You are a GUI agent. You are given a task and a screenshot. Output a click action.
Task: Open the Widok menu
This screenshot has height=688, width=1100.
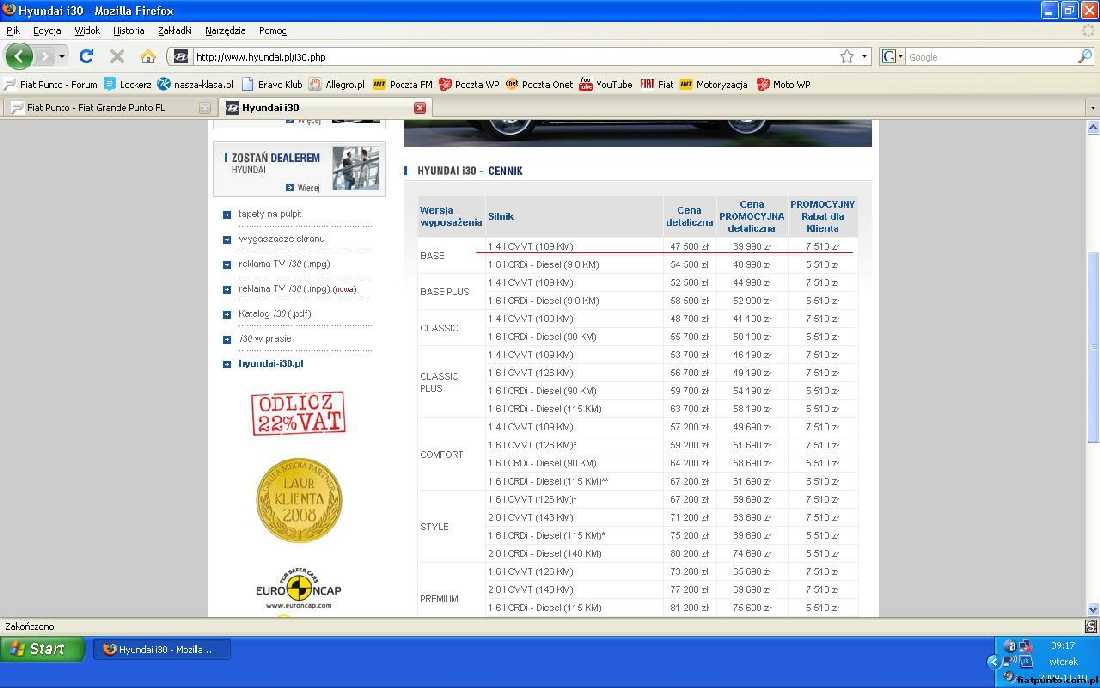coord(87,31)
